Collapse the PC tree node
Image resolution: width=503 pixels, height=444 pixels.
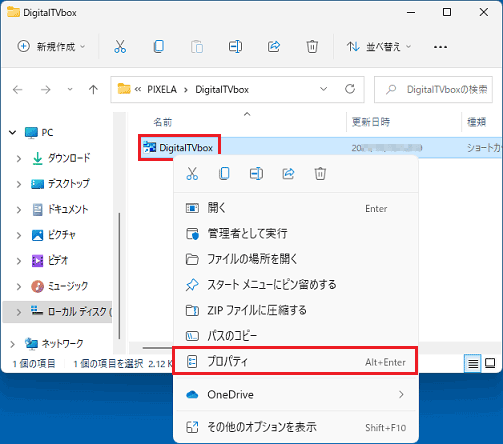(13, 133)
